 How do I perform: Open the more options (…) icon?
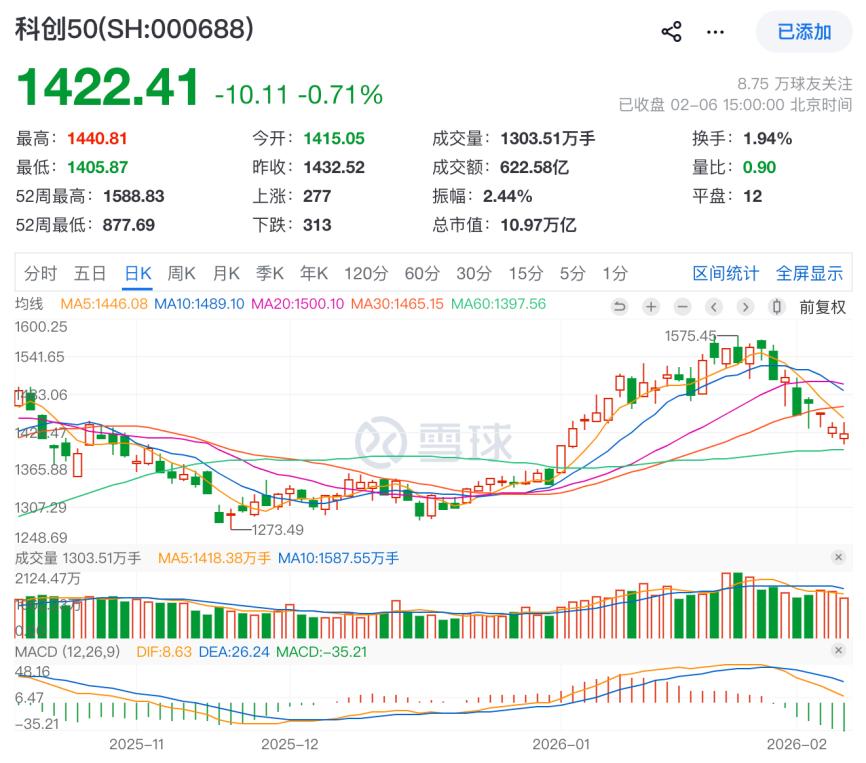coord(715,32)
